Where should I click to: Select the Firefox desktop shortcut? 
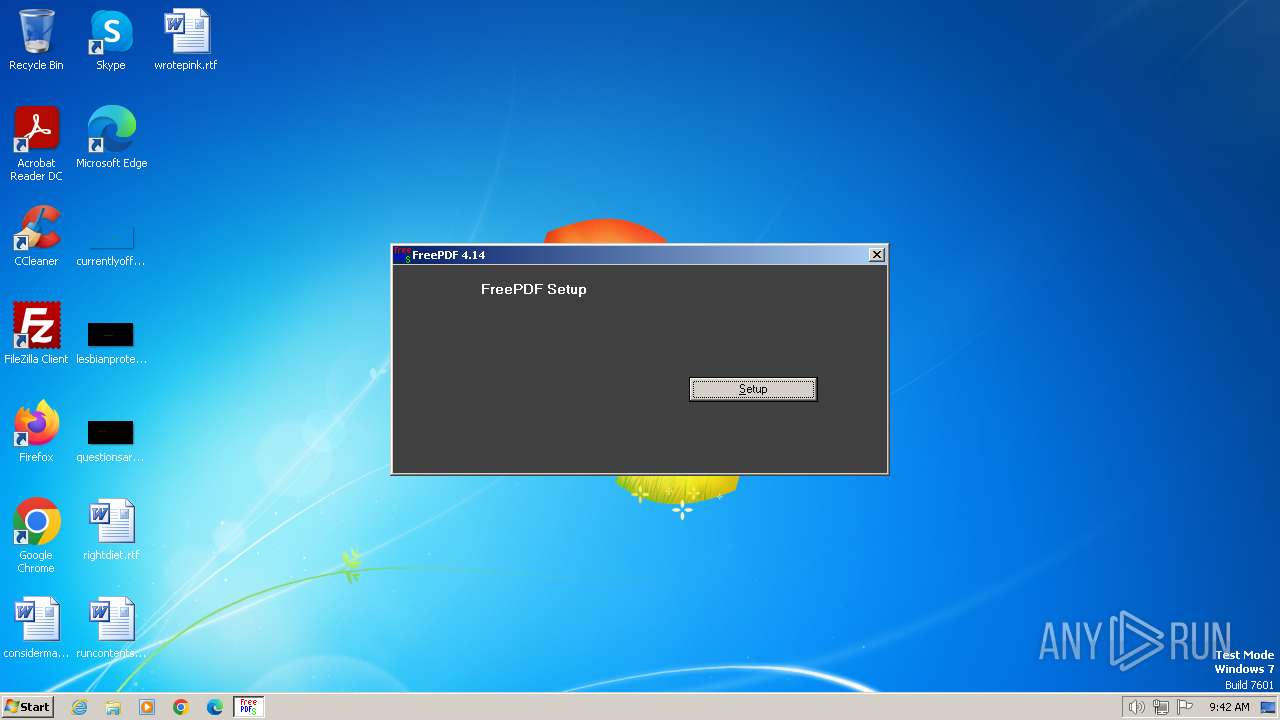pyautogui.click(x=36, y=432)
